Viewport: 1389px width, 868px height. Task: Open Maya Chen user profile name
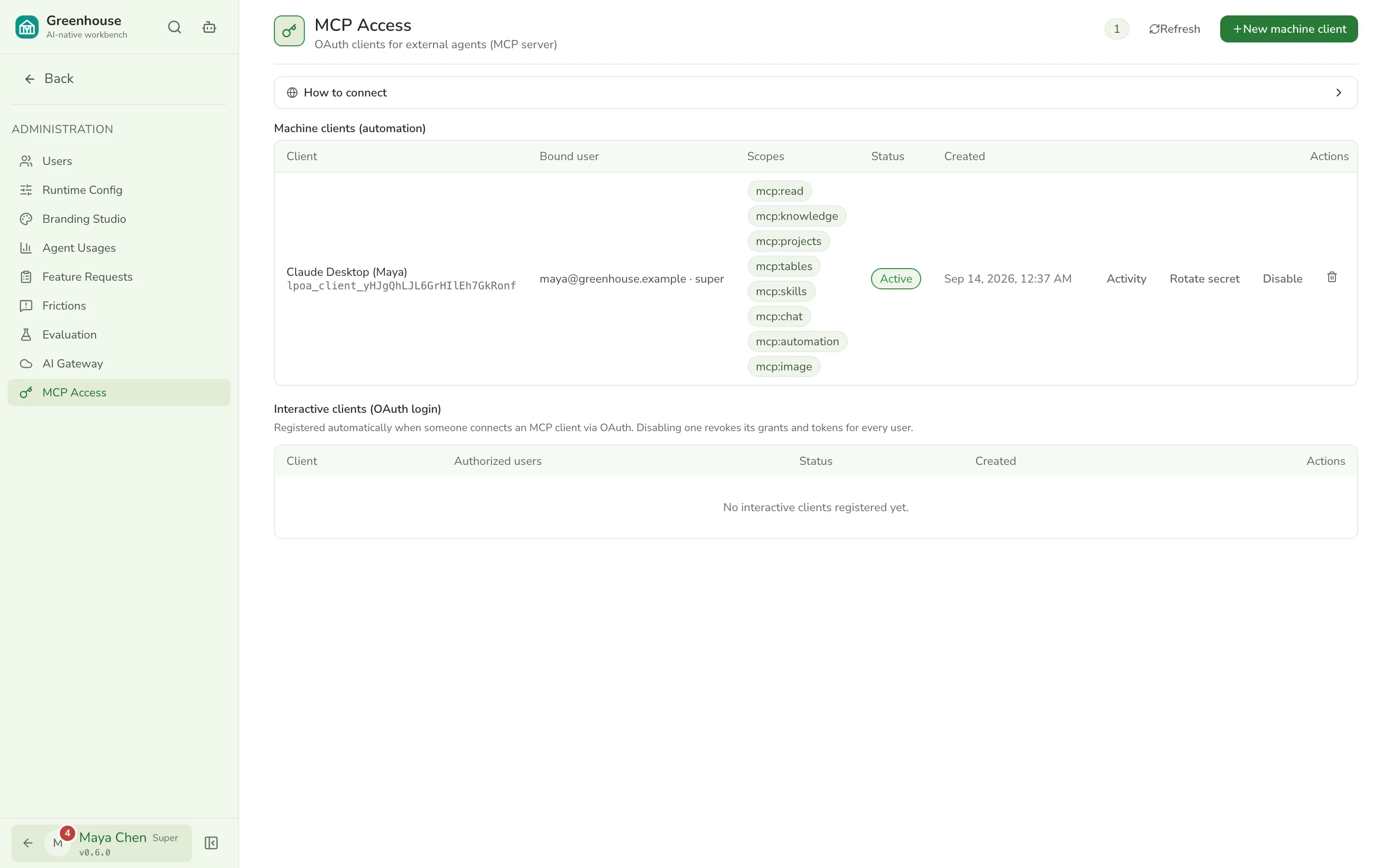112,838
